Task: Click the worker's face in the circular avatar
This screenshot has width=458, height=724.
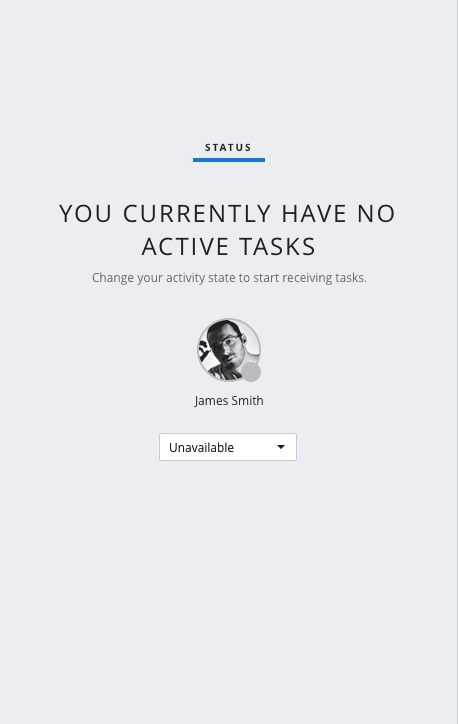Action: point(226,346)
